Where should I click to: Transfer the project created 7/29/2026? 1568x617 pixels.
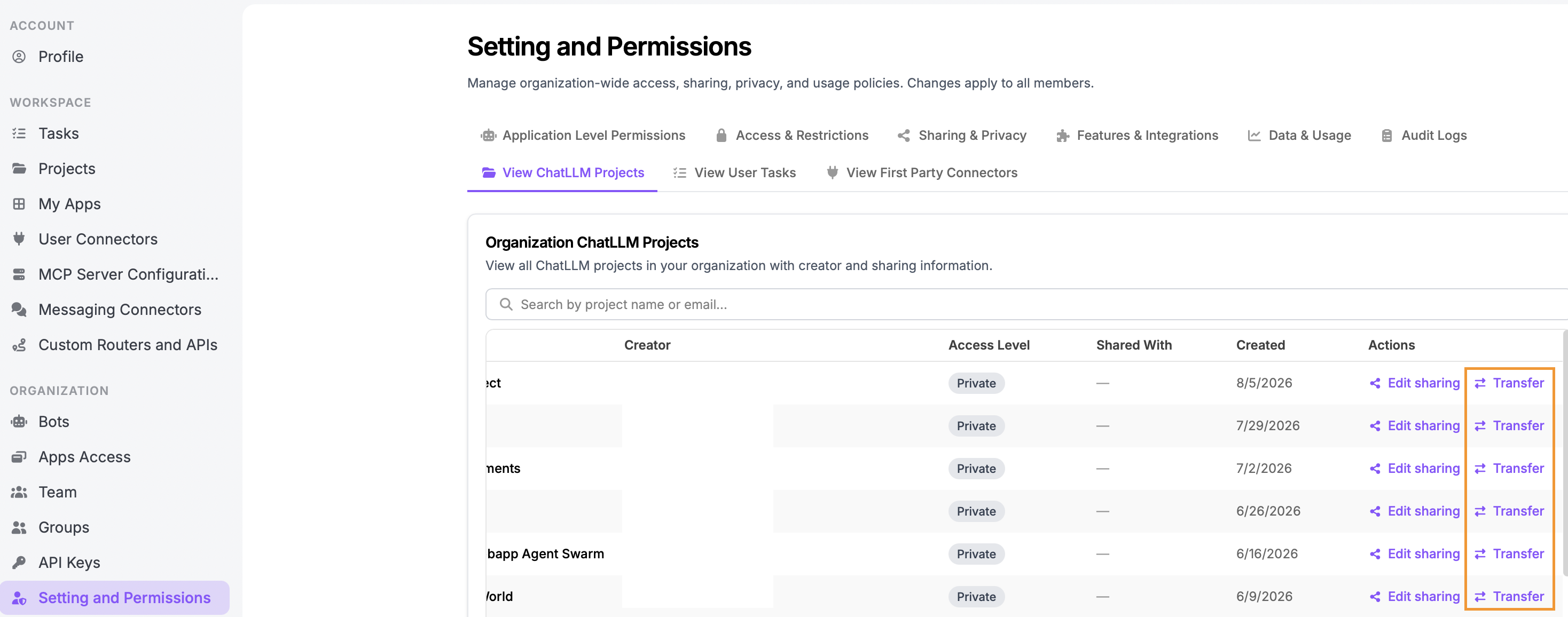pyautogui.click(x=1509, y=426)
